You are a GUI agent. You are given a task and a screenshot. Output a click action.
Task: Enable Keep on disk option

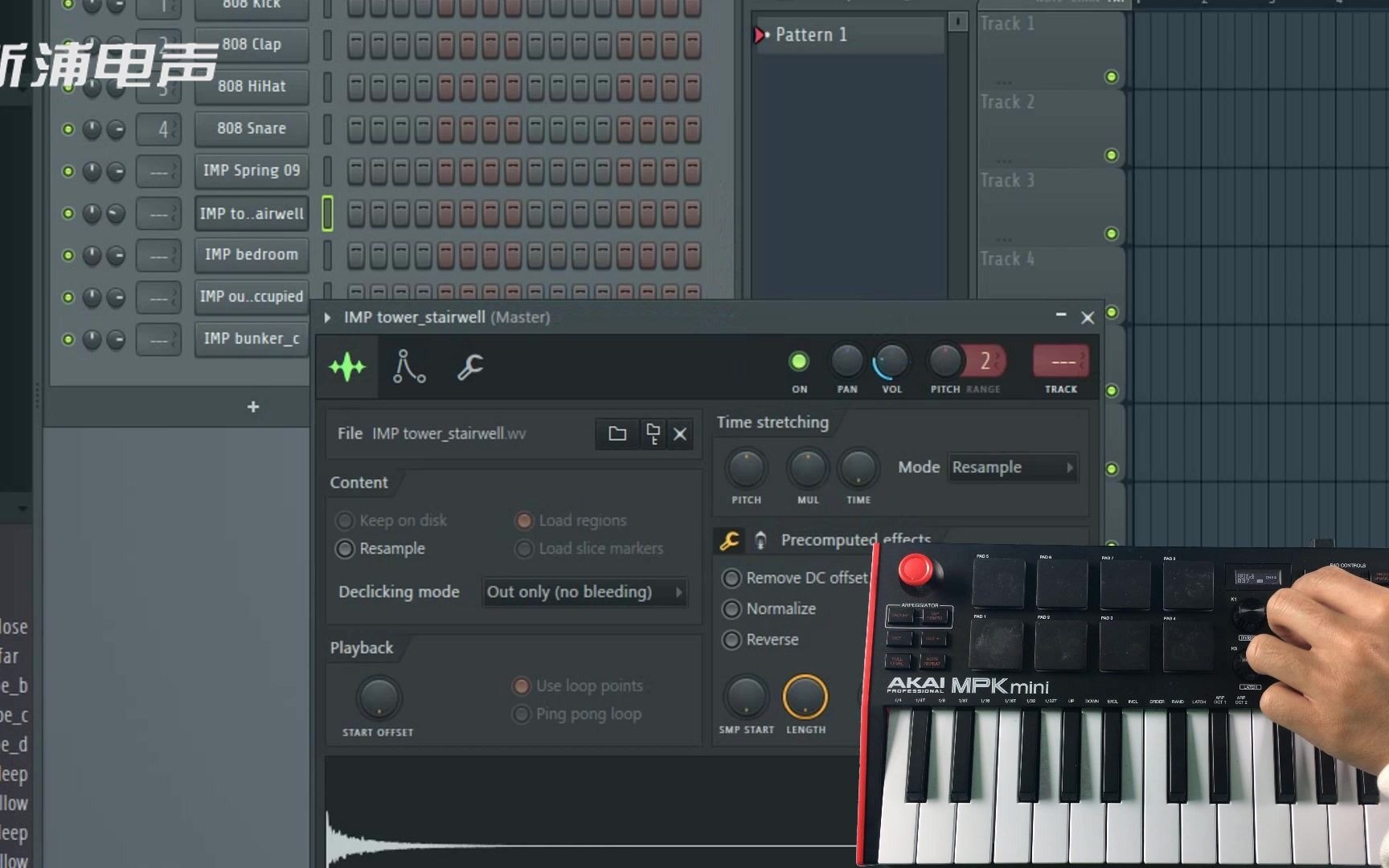coord(391,521)
